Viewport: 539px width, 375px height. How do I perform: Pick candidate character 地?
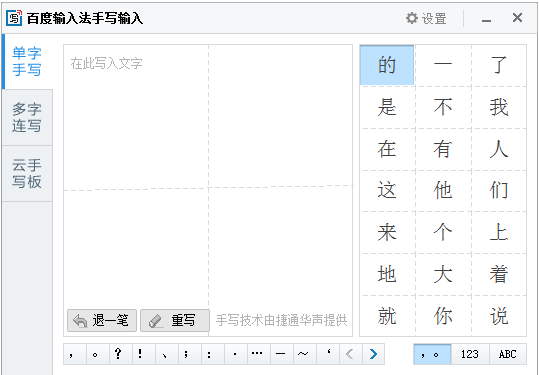pyautogui.click(x=387, y=274)
